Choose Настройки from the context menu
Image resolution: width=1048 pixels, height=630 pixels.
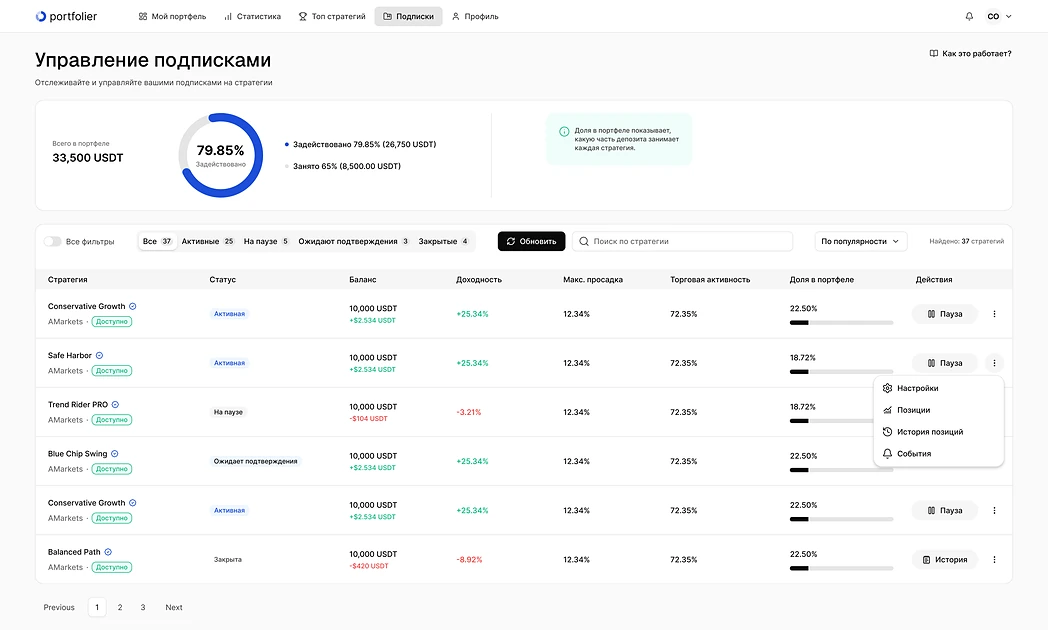point(938,388)
